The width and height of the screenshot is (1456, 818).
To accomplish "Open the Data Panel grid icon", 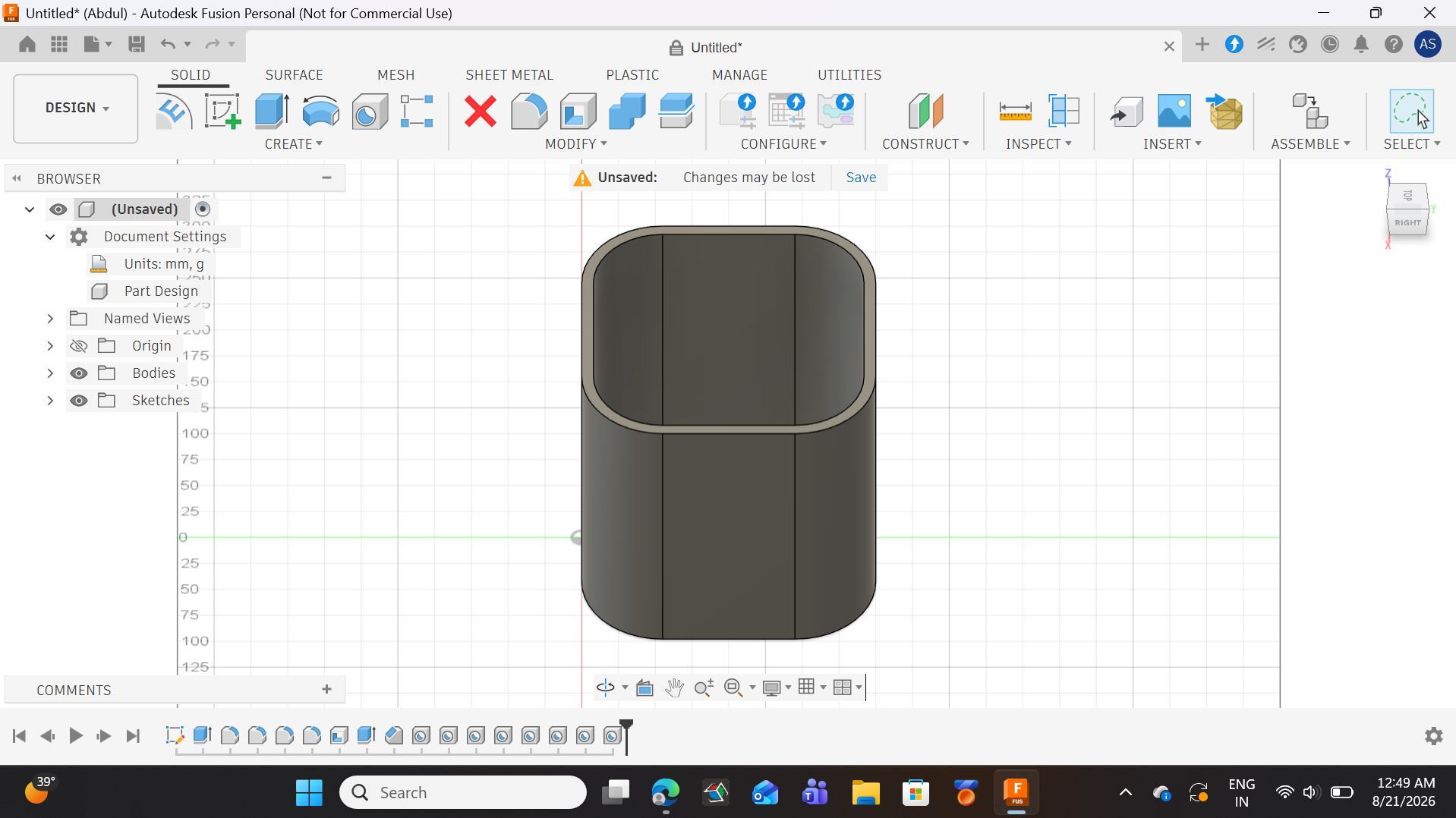I will coord(59,44).
